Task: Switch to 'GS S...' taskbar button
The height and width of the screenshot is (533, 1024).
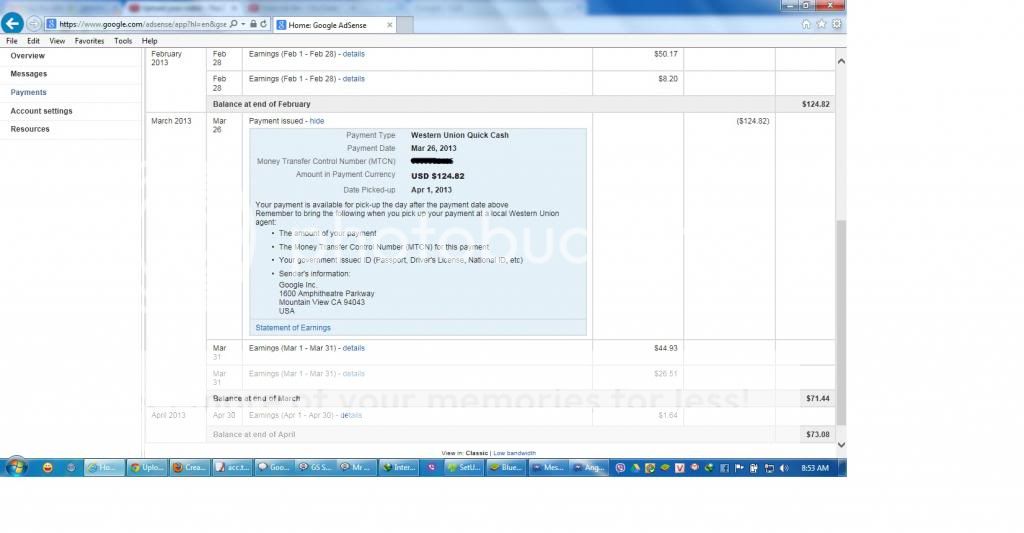Action: pyautogui.click(x=315, y=467)
